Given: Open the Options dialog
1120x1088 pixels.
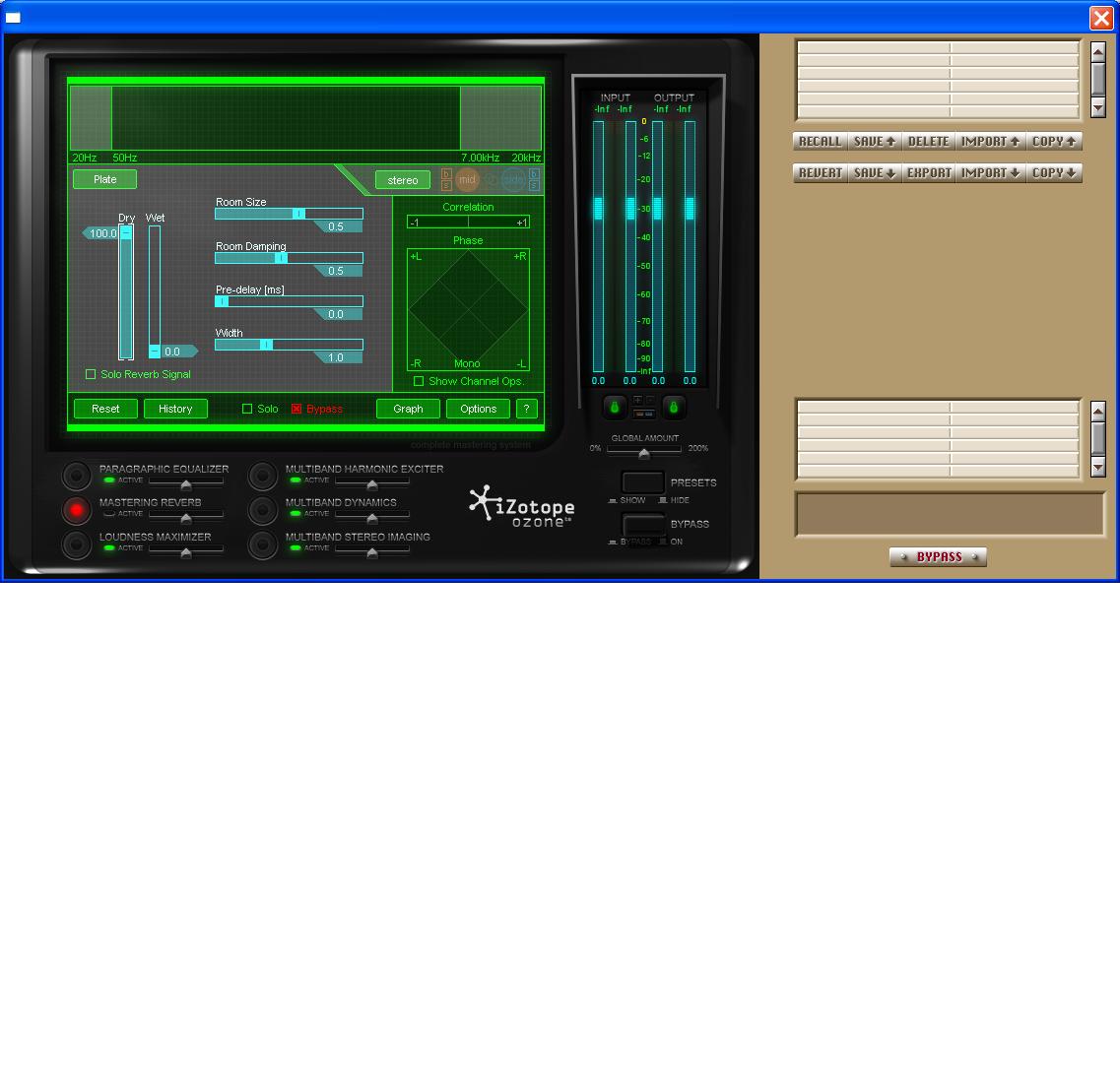Looking at the screenshot, I should (x=478, y=409).
